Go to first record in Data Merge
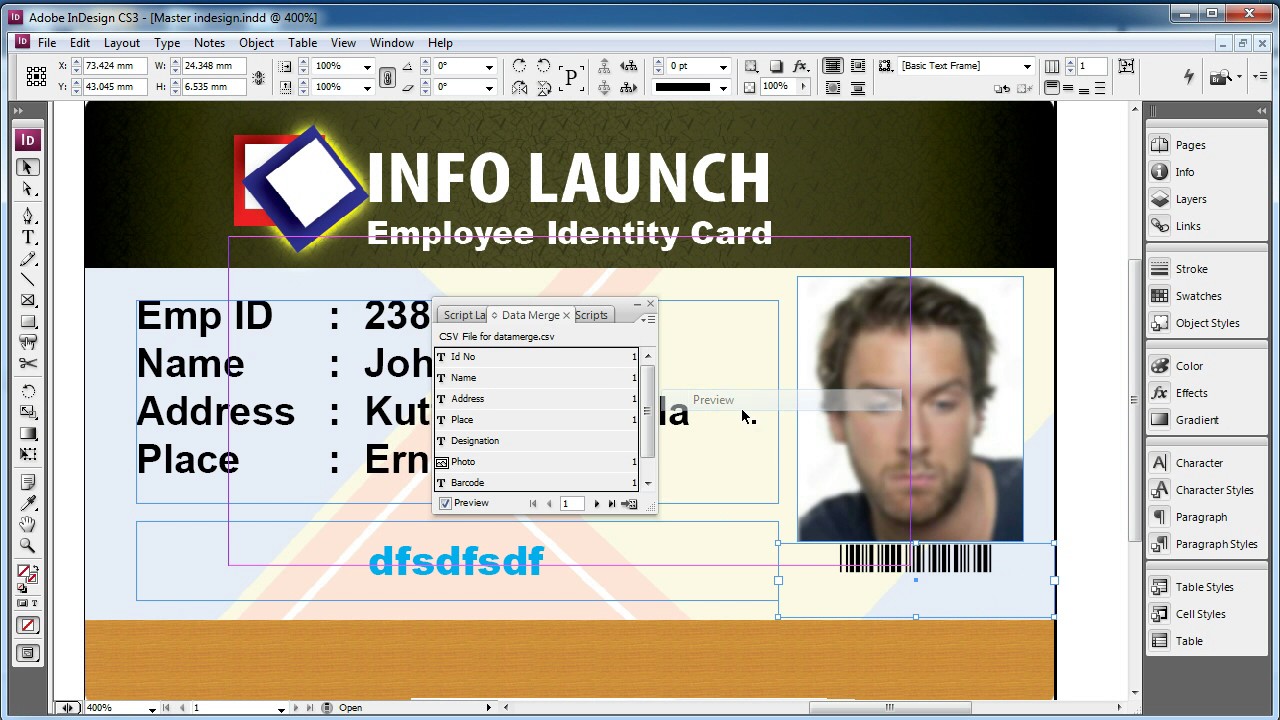 (x=533, y=504)
